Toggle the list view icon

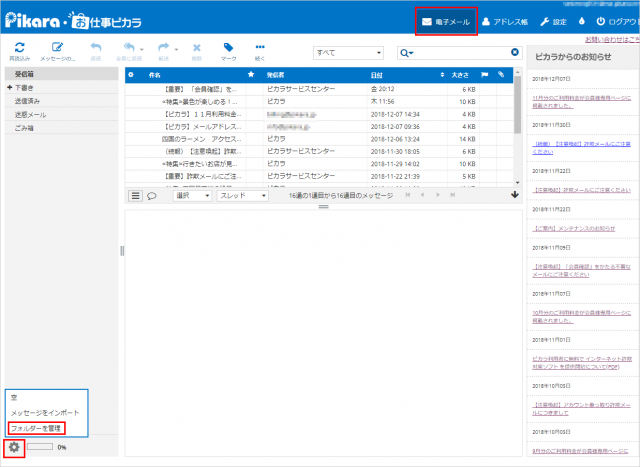pos(136,196)
